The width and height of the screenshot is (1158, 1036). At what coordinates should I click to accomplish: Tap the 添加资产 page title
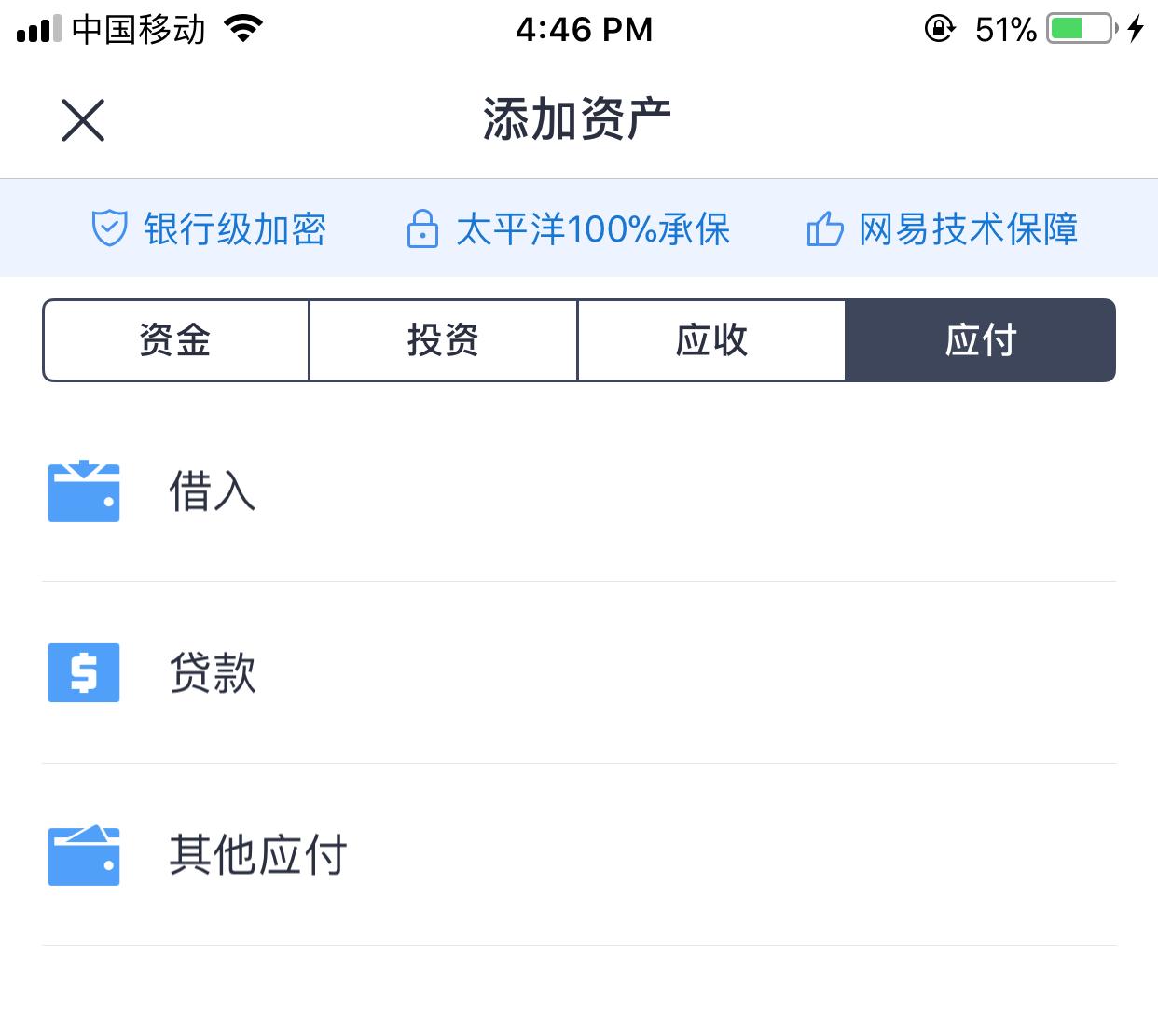click(577, 119)
